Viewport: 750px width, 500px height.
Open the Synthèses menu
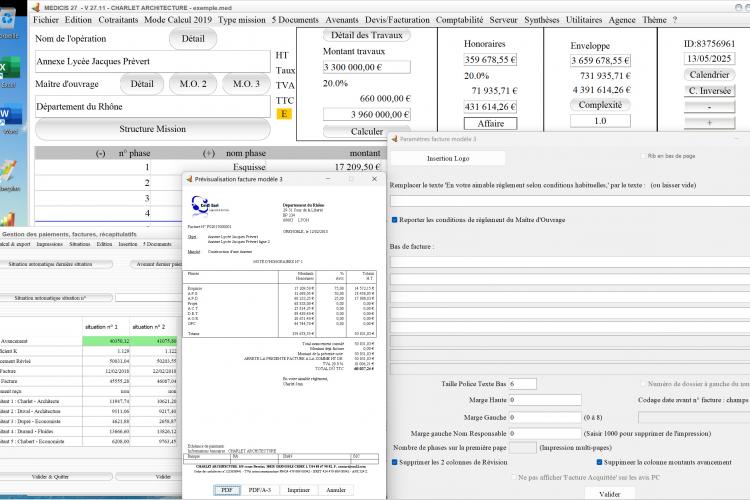point(542,20)
